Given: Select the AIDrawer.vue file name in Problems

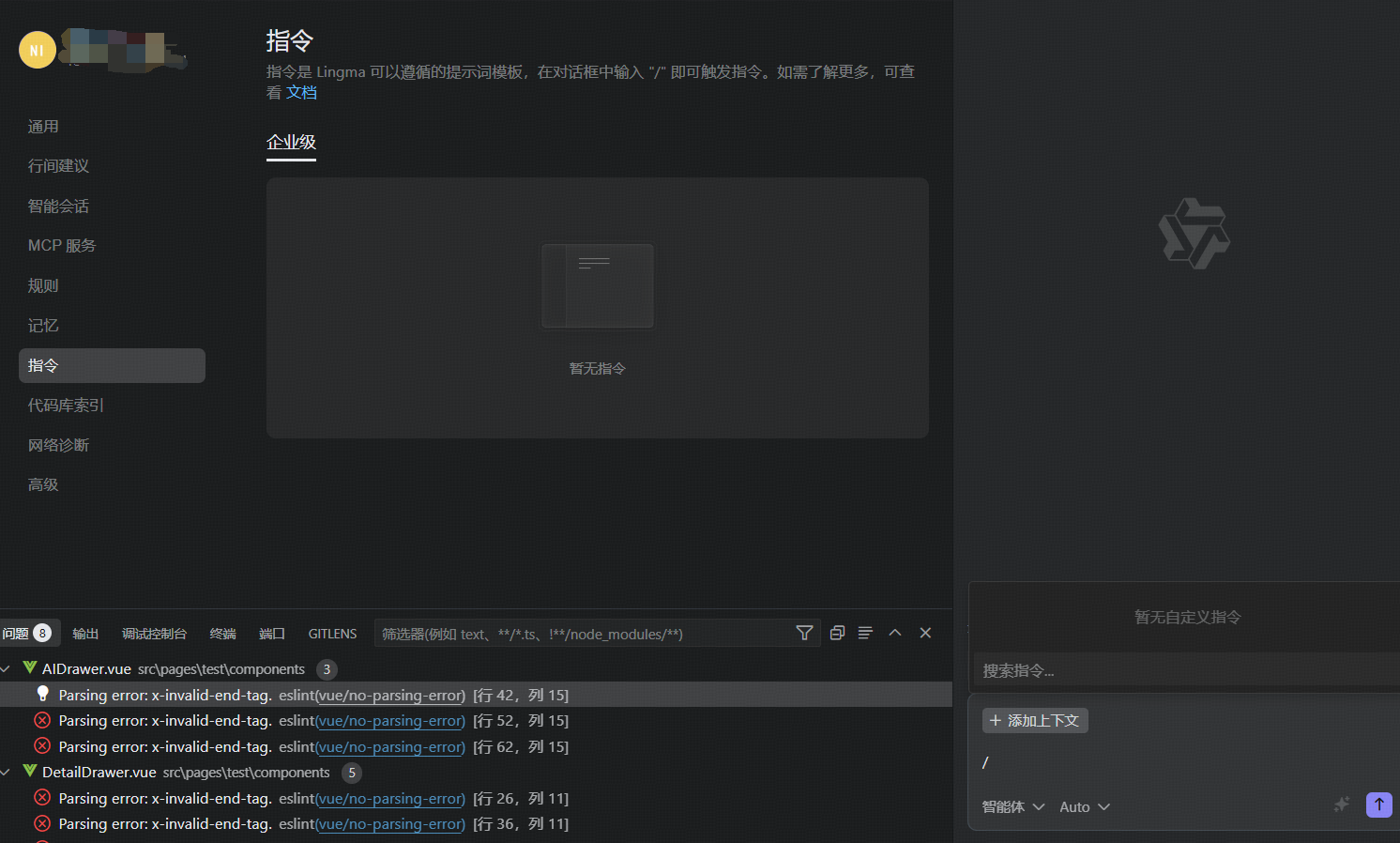Looking at the screenshot, I should 86,668.
